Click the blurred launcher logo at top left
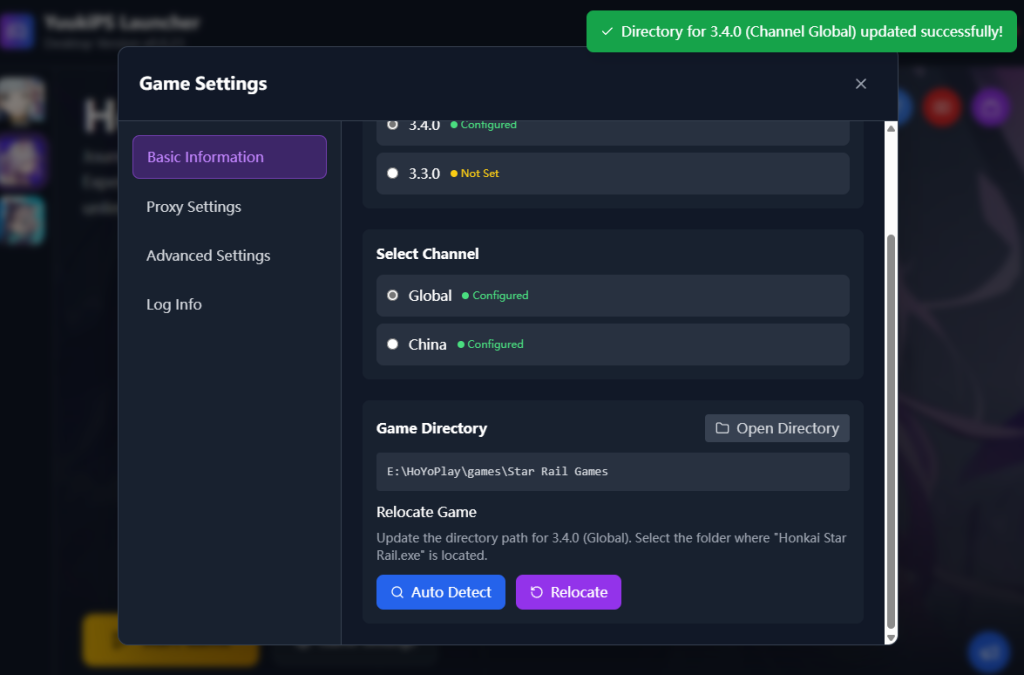The image size is (1024, 675). (x=18, y=30)
